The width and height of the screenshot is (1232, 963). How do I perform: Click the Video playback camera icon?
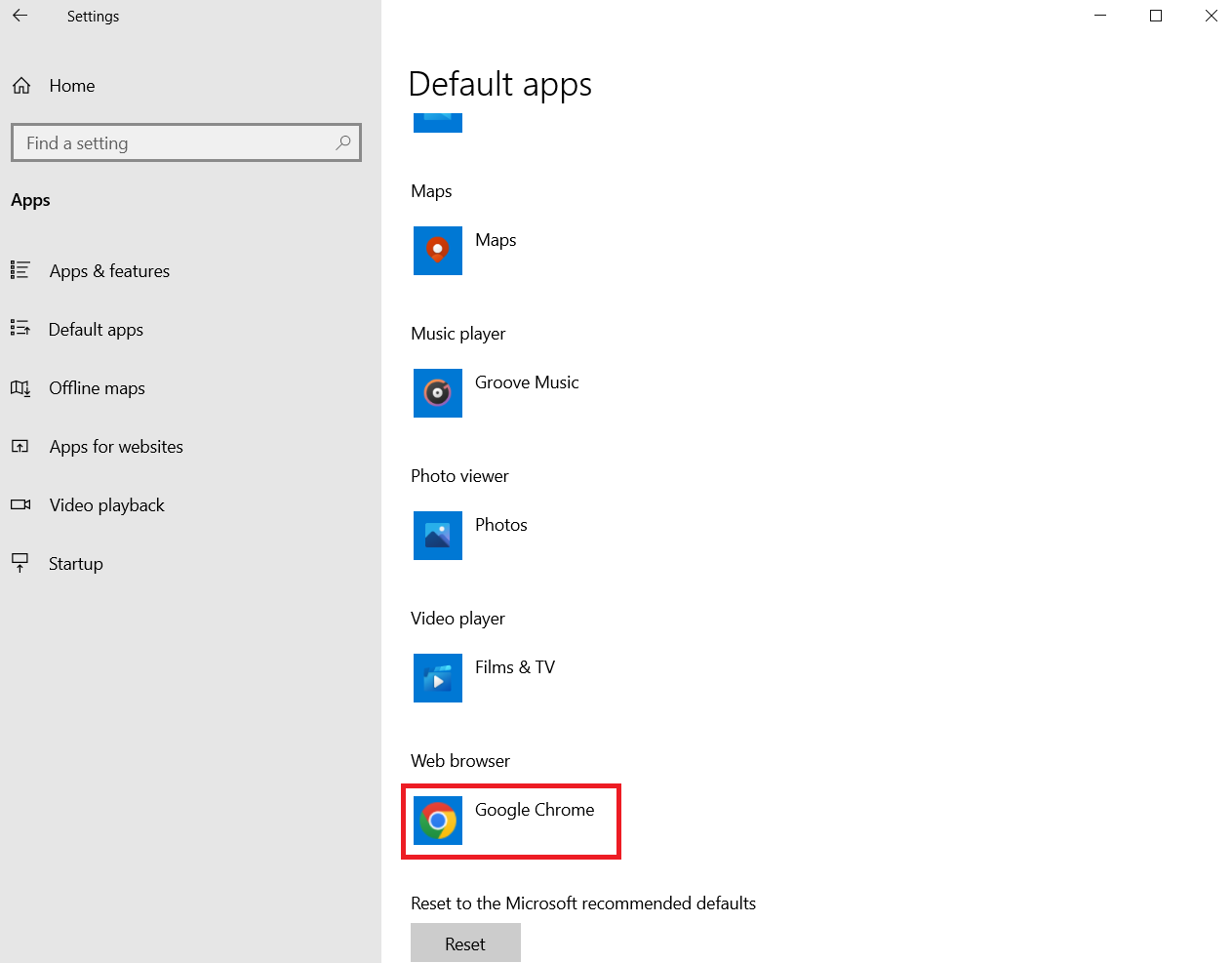click(x=20, y=504)
